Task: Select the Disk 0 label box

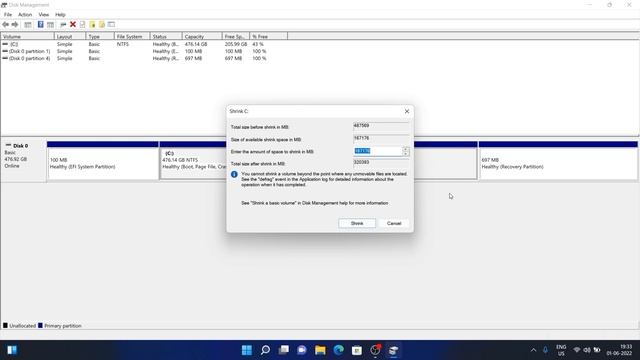Action: pos(24,161)
